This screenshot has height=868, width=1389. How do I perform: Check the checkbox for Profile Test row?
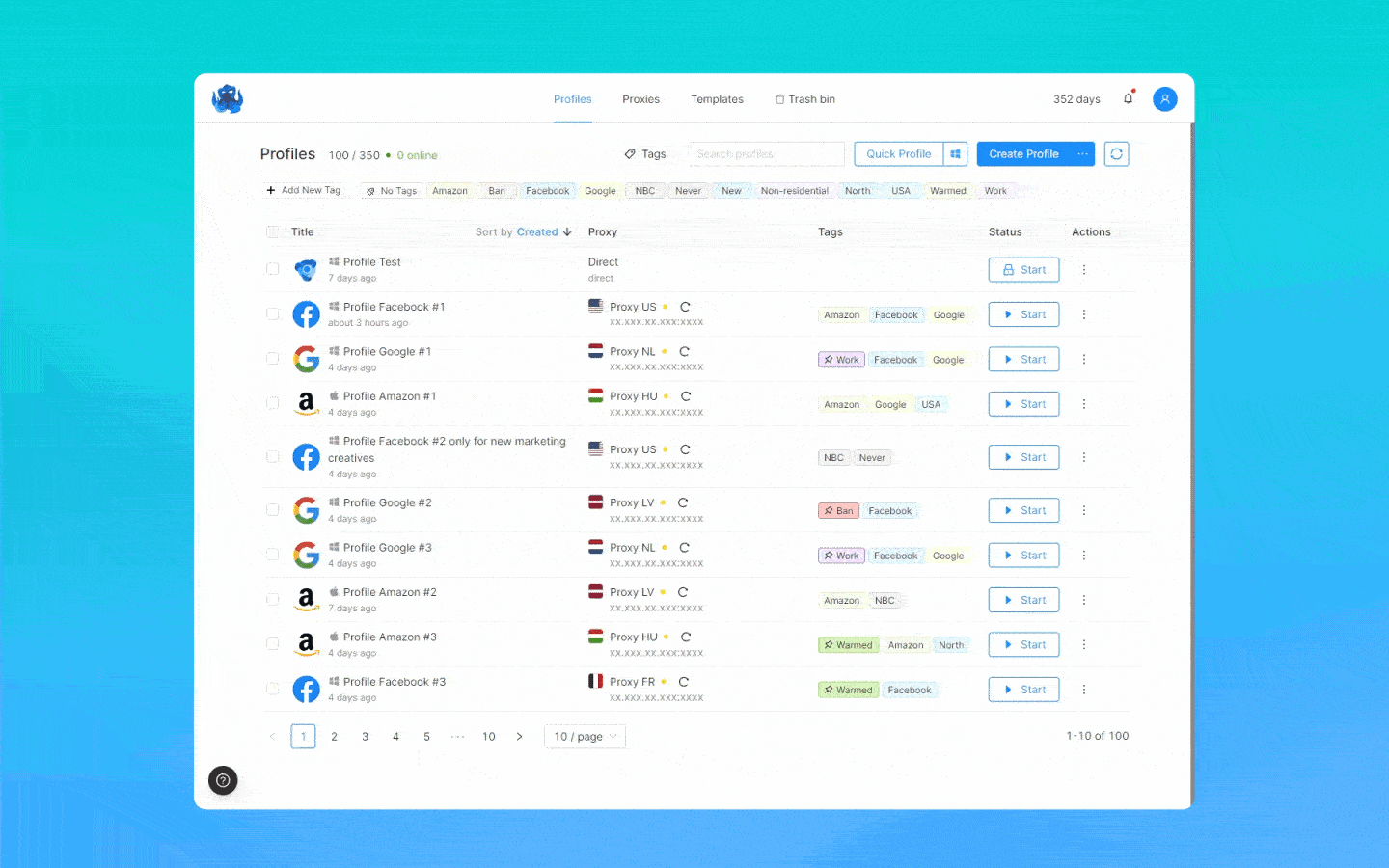pyautogui.click(x=273, y=269)
